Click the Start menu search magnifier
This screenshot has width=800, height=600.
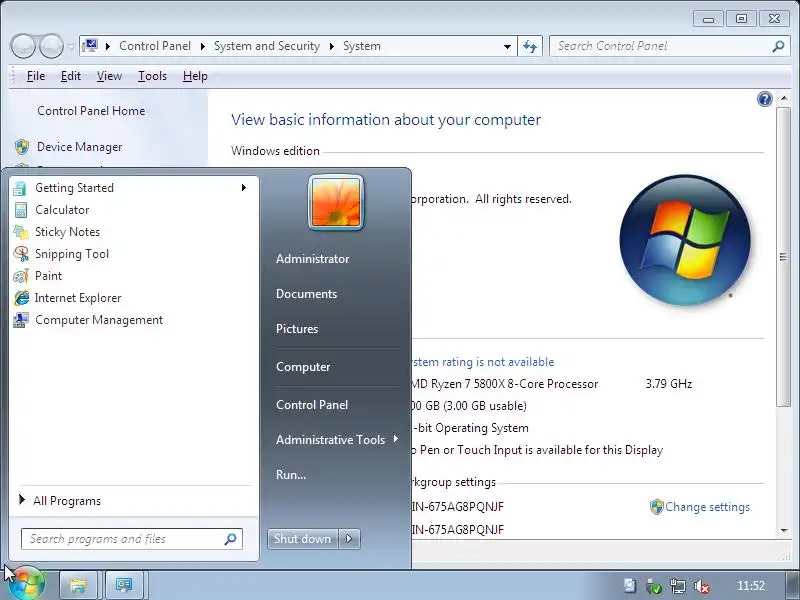230,539
